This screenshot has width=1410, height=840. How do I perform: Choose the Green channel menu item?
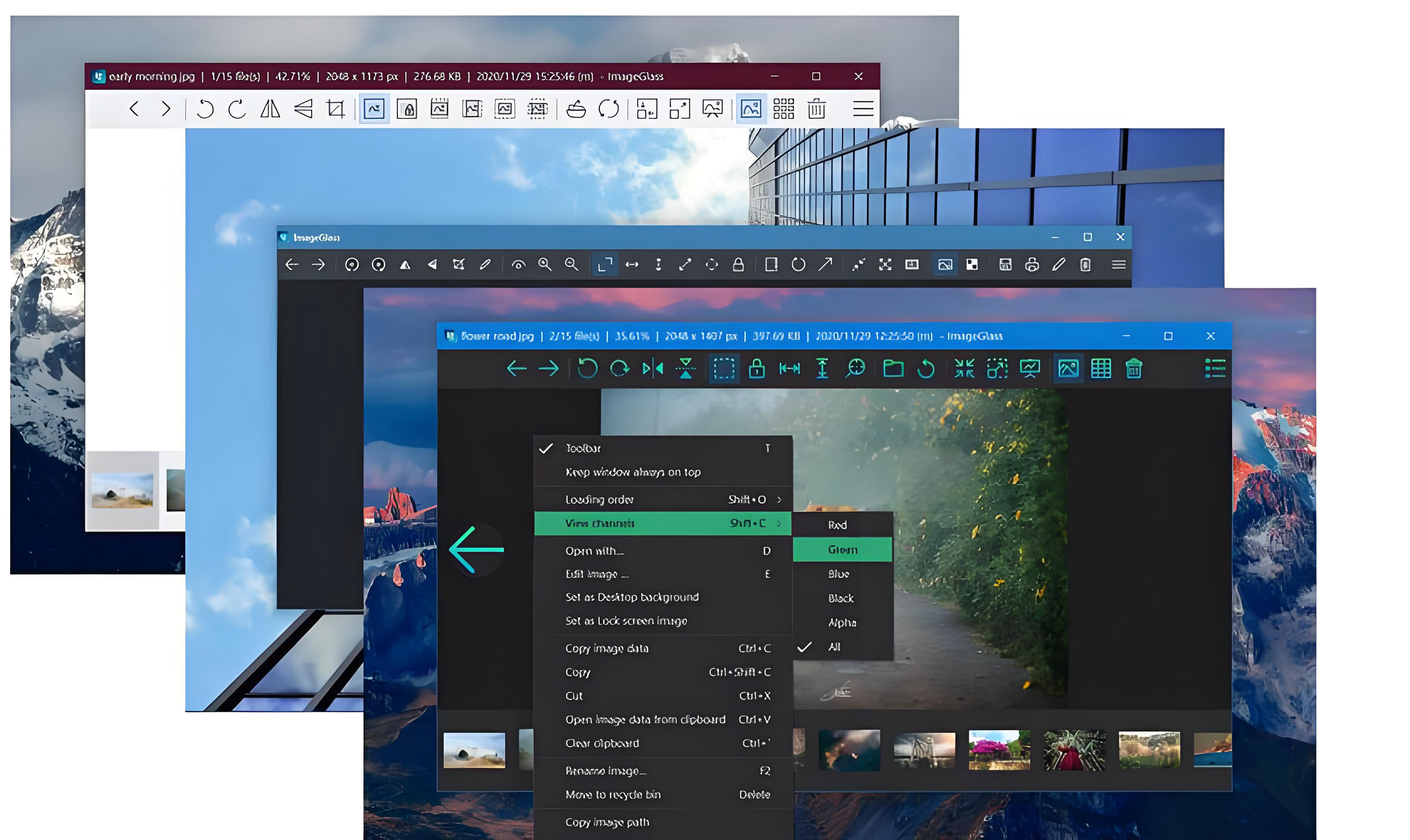point(842,550)
